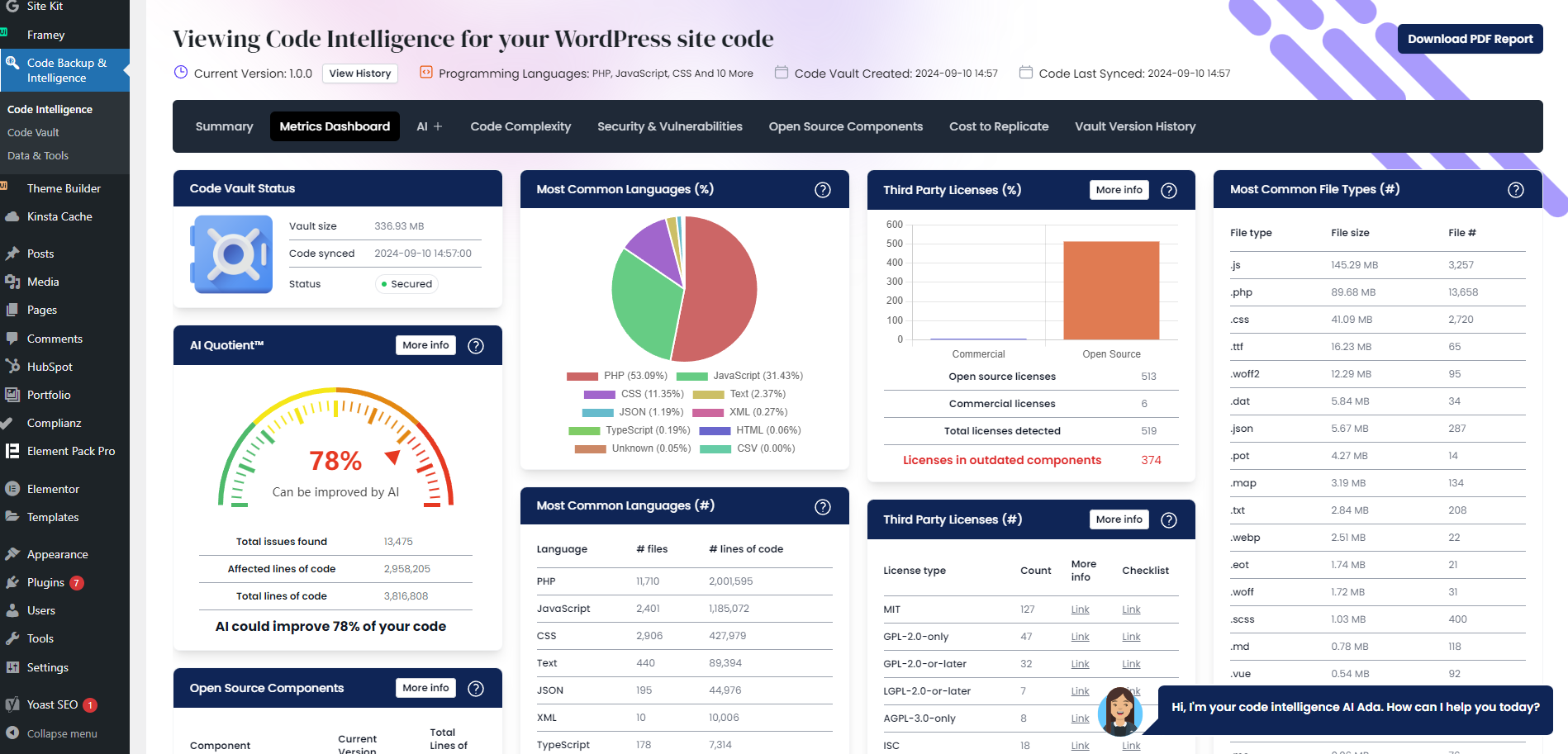The width and height of the screenshot is (1568, 754).
Task: Go to the Security & Vulnerabilities tab
Action: coord(670,126)
